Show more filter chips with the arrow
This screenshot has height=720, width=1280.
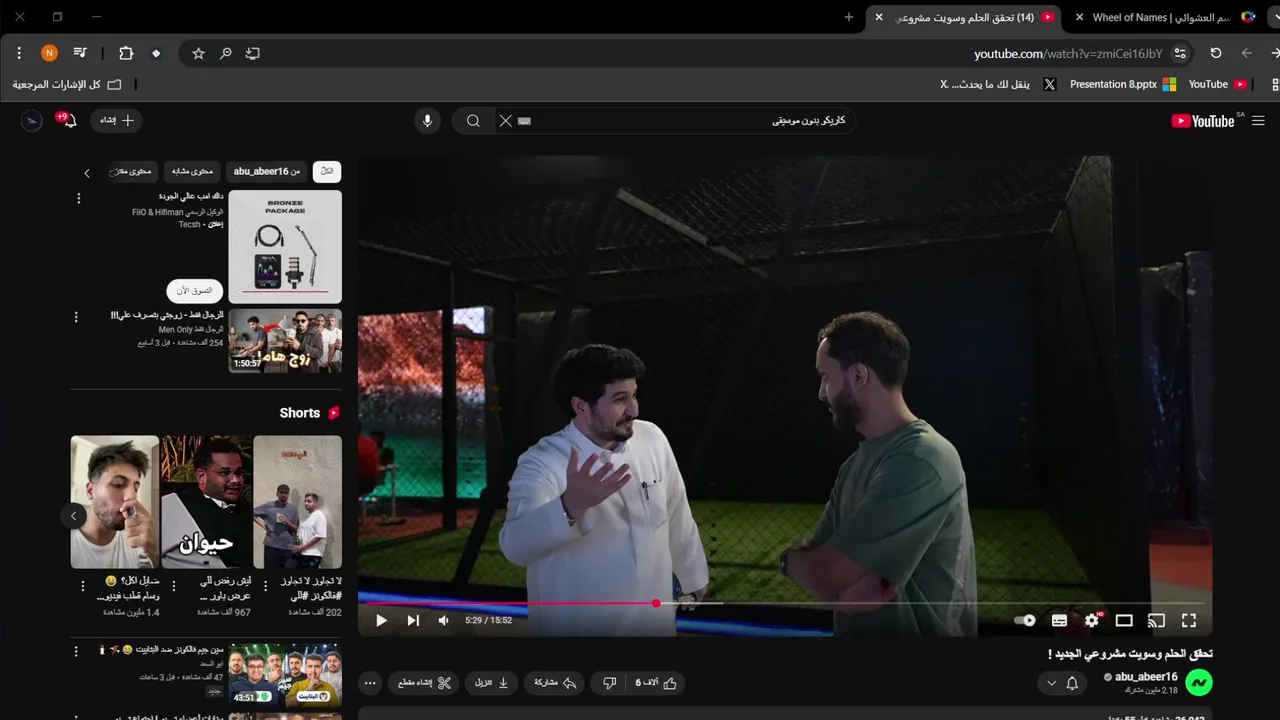[x=86, y=173]
